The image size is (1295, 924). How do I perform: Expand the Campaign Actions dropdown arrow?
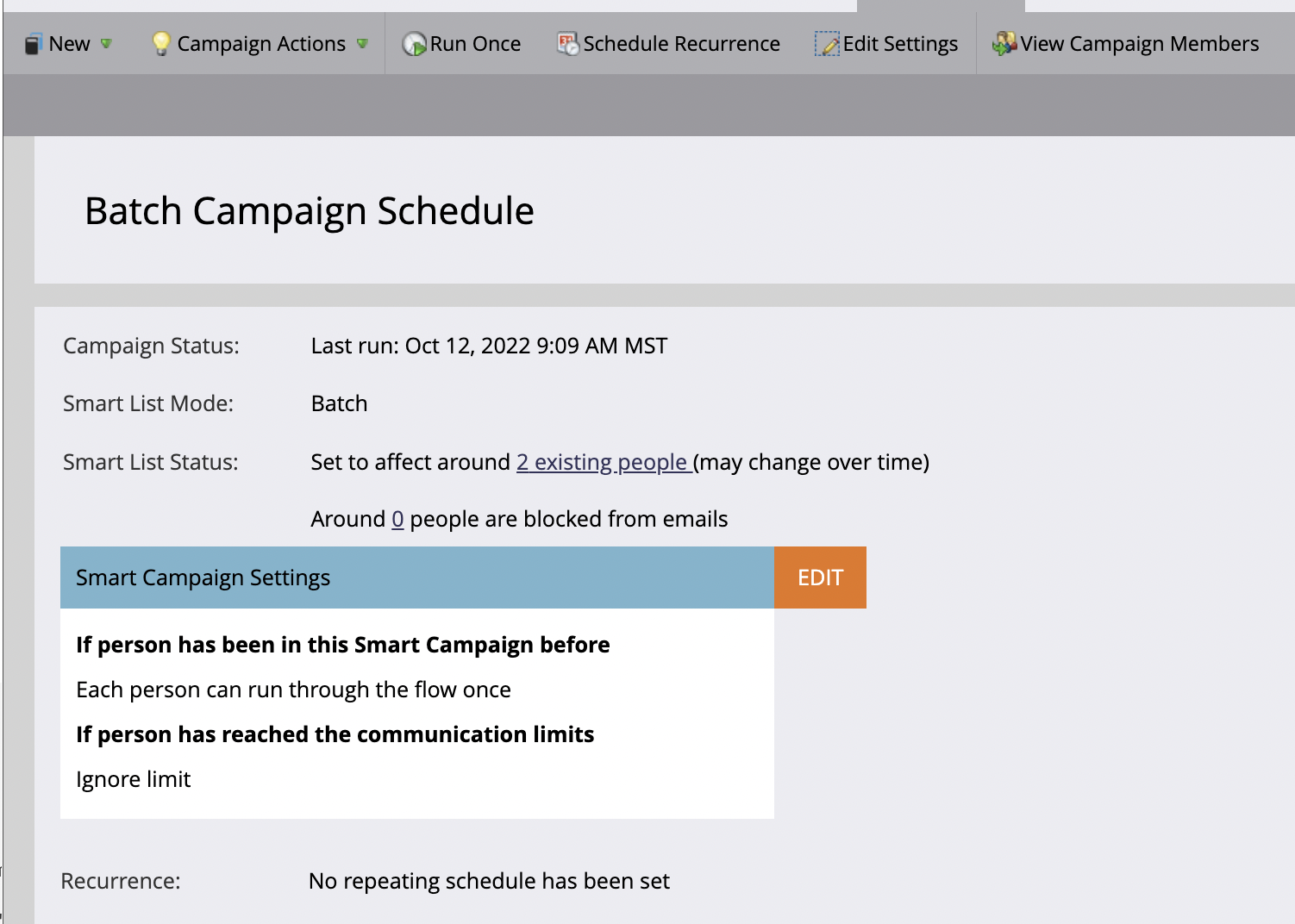(362, 44)
